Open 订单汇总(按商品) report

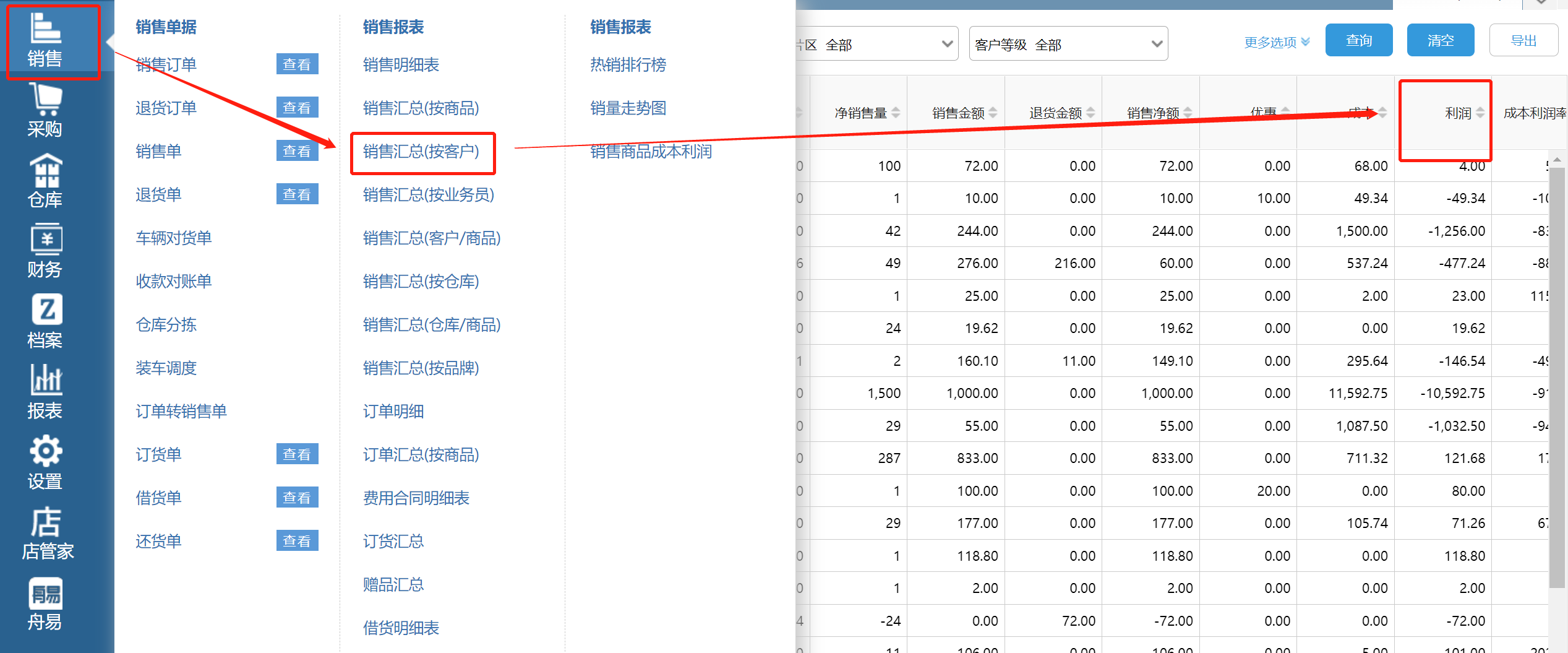tap(421, 454)
